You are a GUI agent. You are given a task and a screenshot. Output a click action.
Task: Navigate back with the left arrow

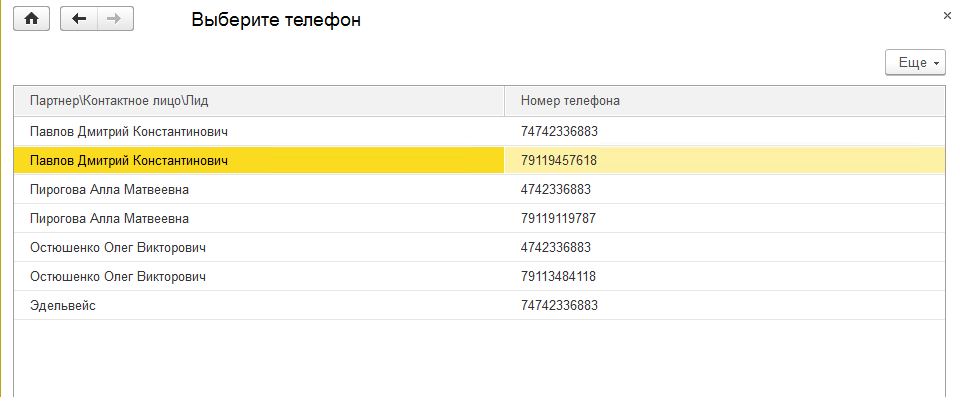tap(79, 19)
